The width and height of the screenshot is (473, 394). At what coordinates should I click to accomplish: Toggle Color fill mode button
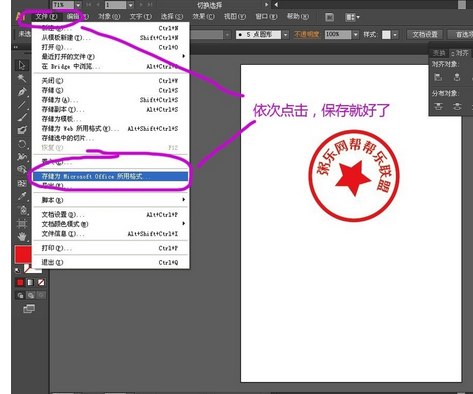point(20,282)
